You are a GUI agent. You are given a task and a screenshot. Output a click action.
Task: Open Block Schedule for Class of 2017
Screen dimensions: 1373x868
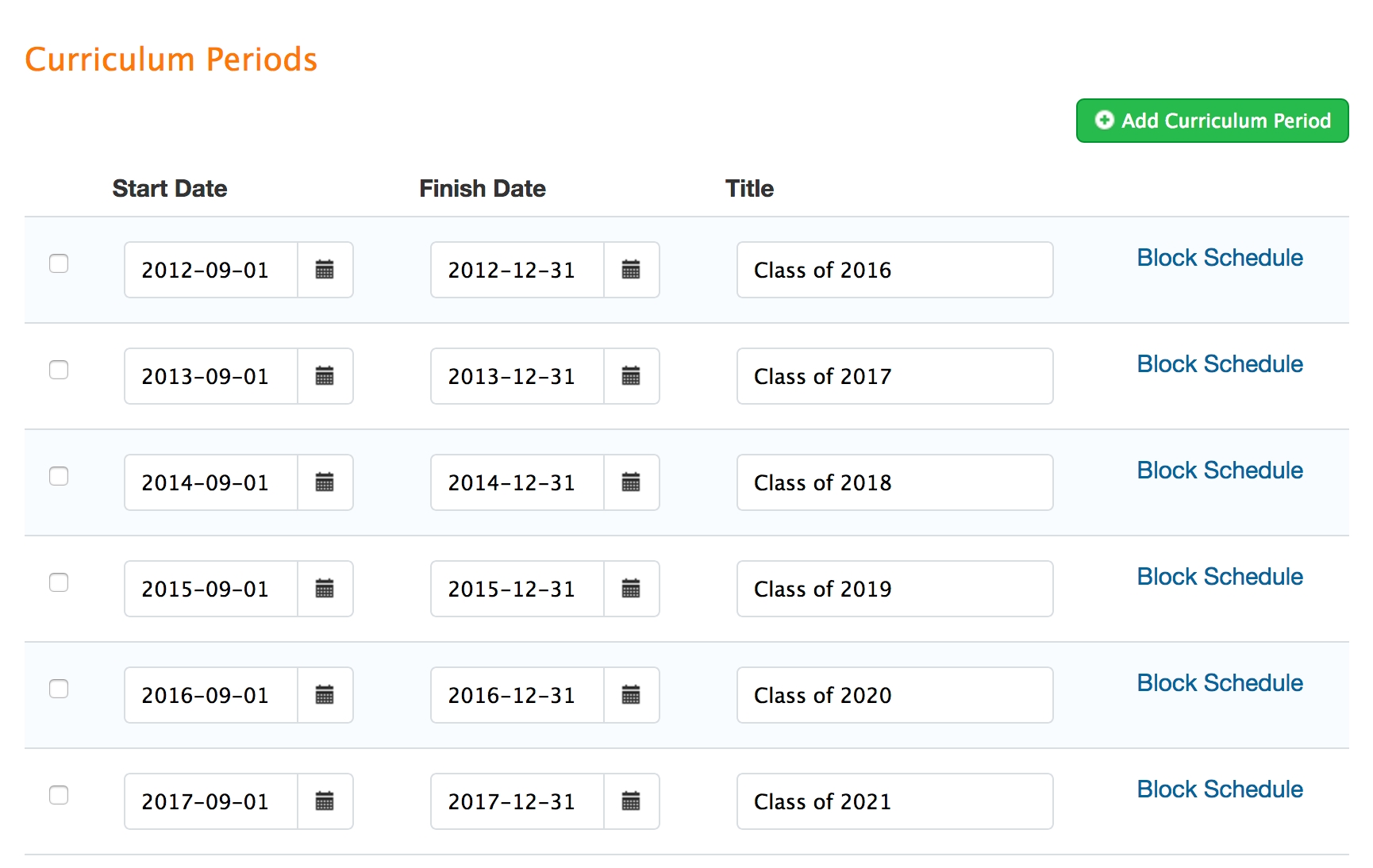pyautogui.click(x=1220, y=364)
